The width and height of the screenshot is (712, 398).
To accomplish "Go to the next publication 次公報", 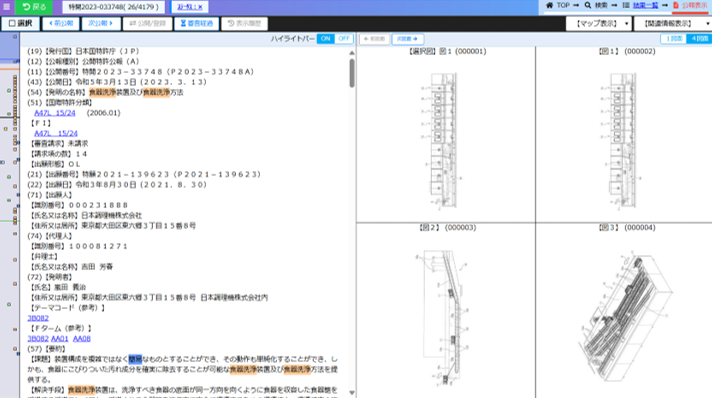I will click(x=100, y=23).
